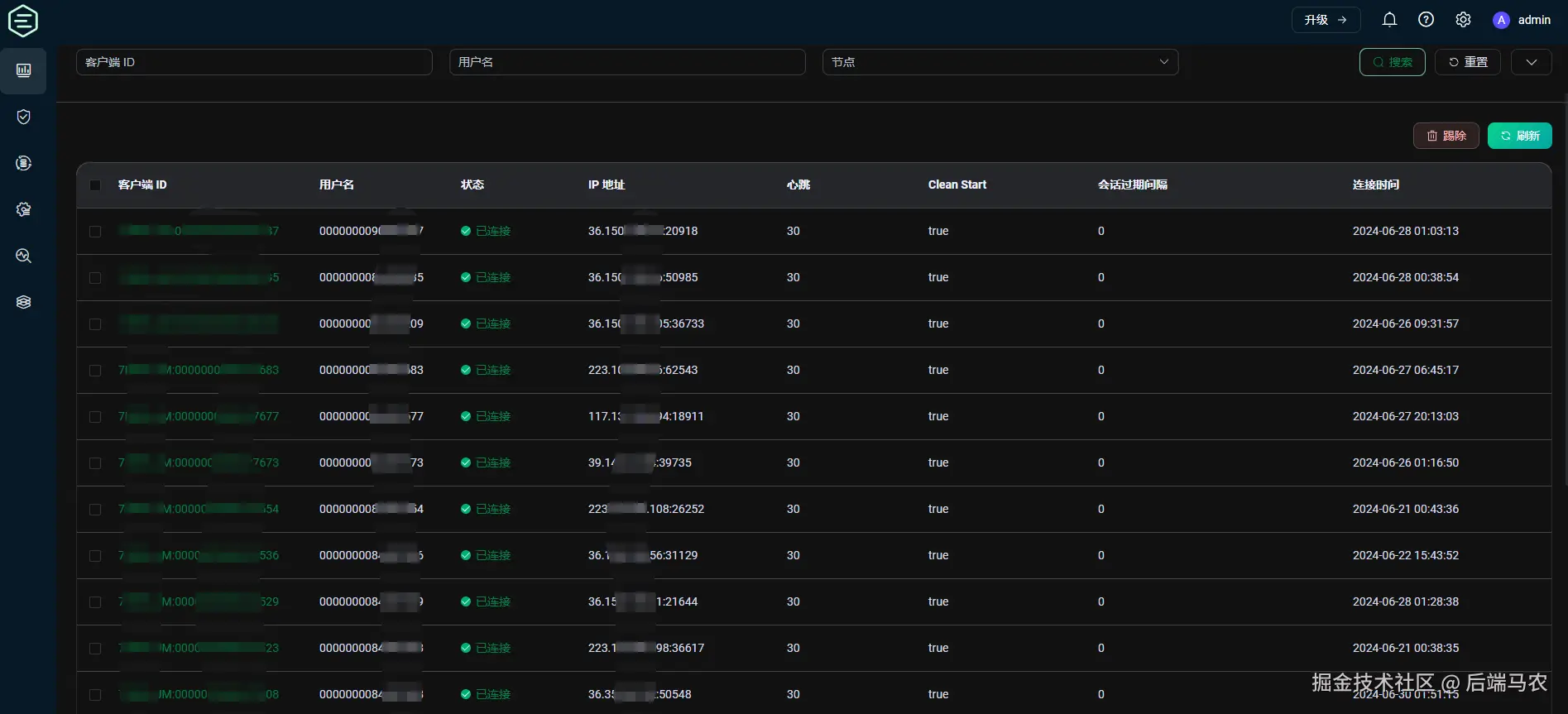This screenshot has width=1568, height=714.
Task: Focus the 客户端 ID input field
Action: (254, 62)
